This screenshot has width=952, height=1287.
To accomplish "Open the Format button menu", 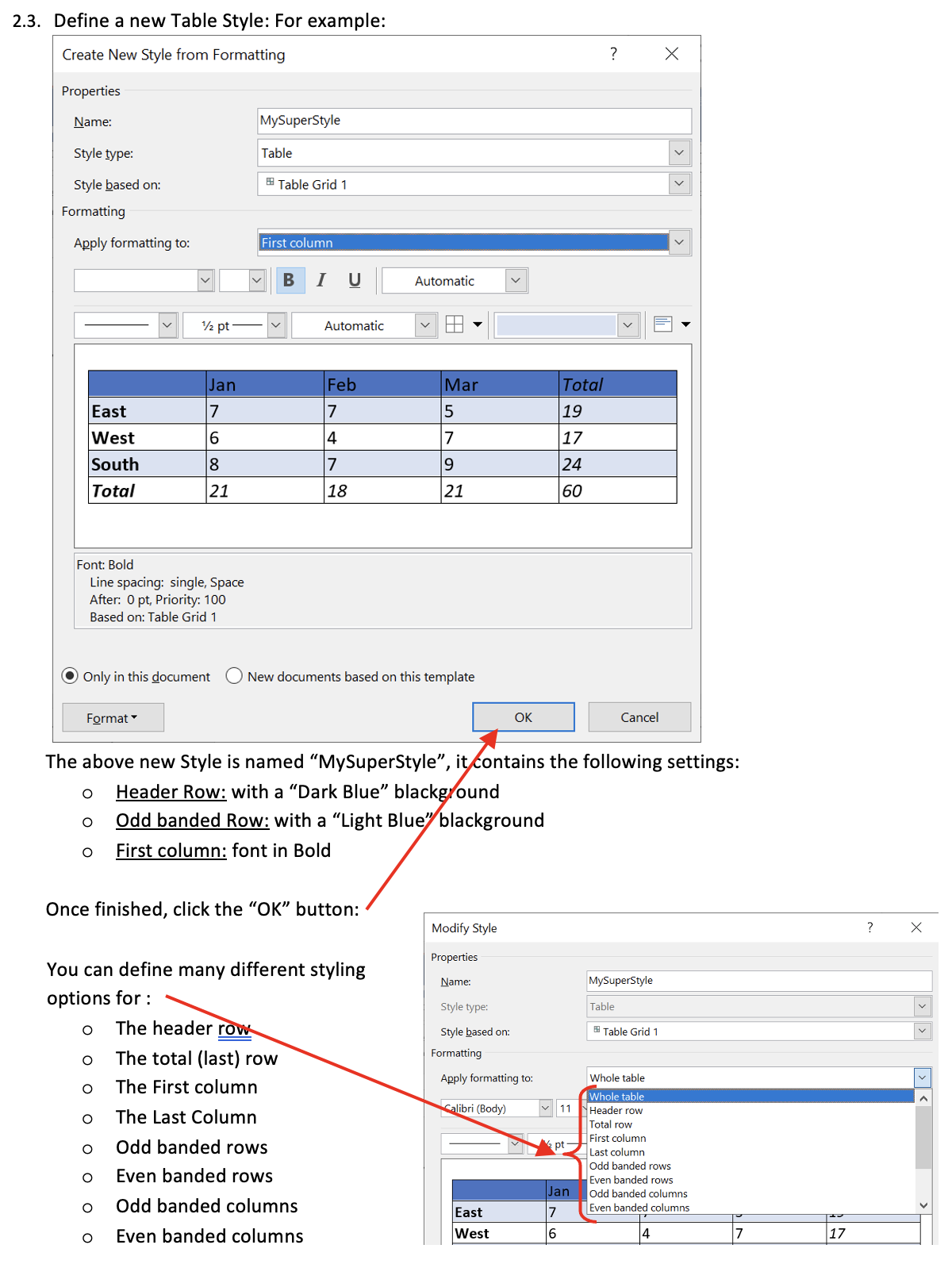I will (x=113, y=718).
